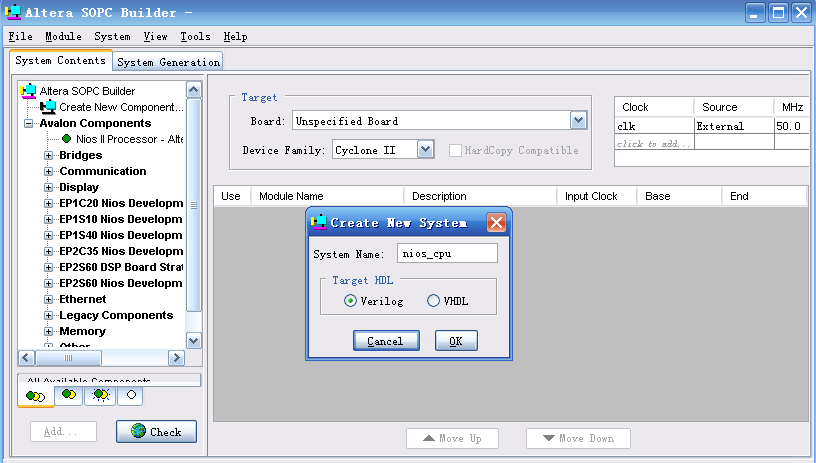
Task: Click the tree scroll left arrow
Action: click(x=27, y=357)
